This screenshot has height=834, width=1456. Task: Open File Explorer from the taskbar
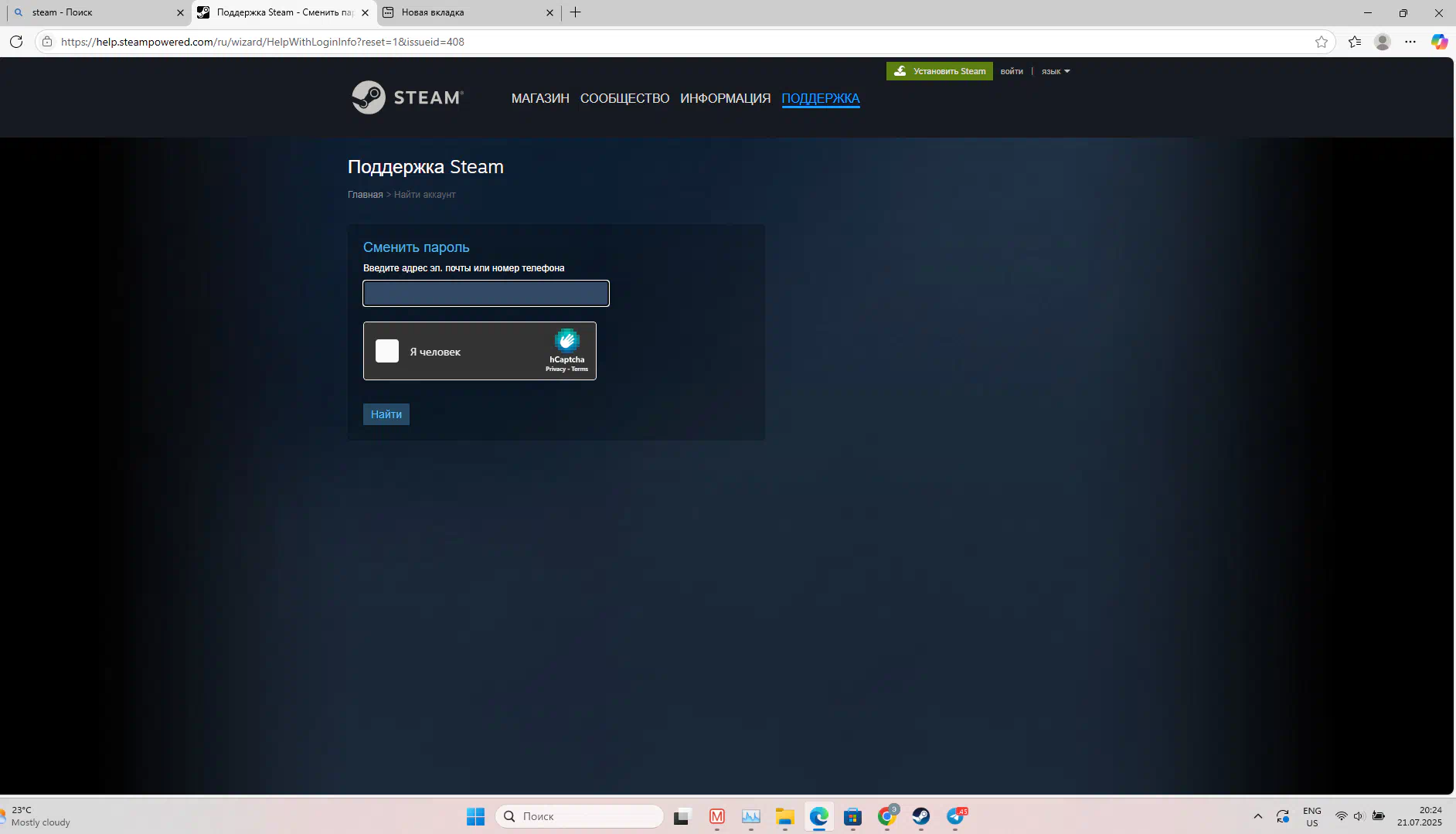785,816
